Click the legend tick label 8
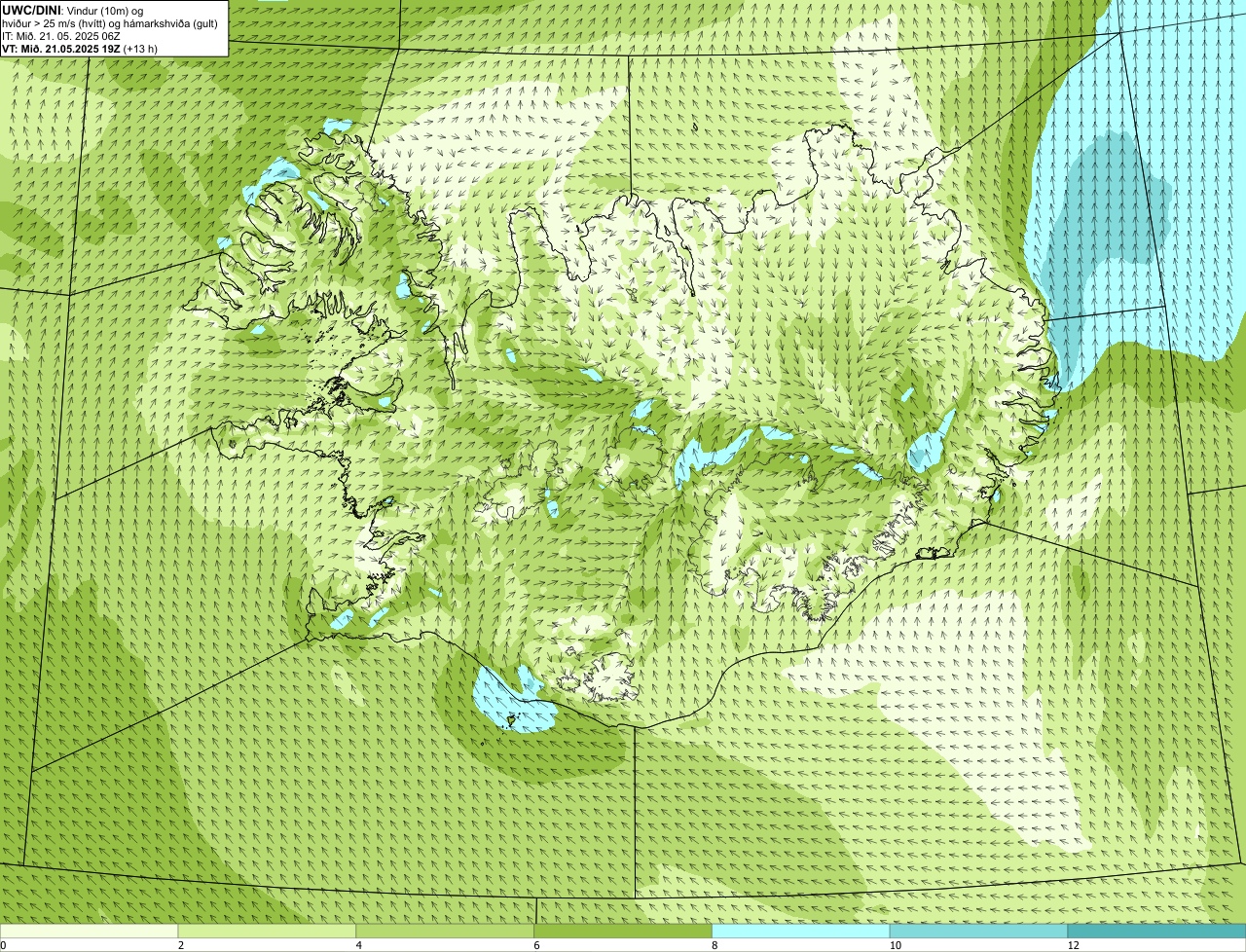 pos(715,945)
